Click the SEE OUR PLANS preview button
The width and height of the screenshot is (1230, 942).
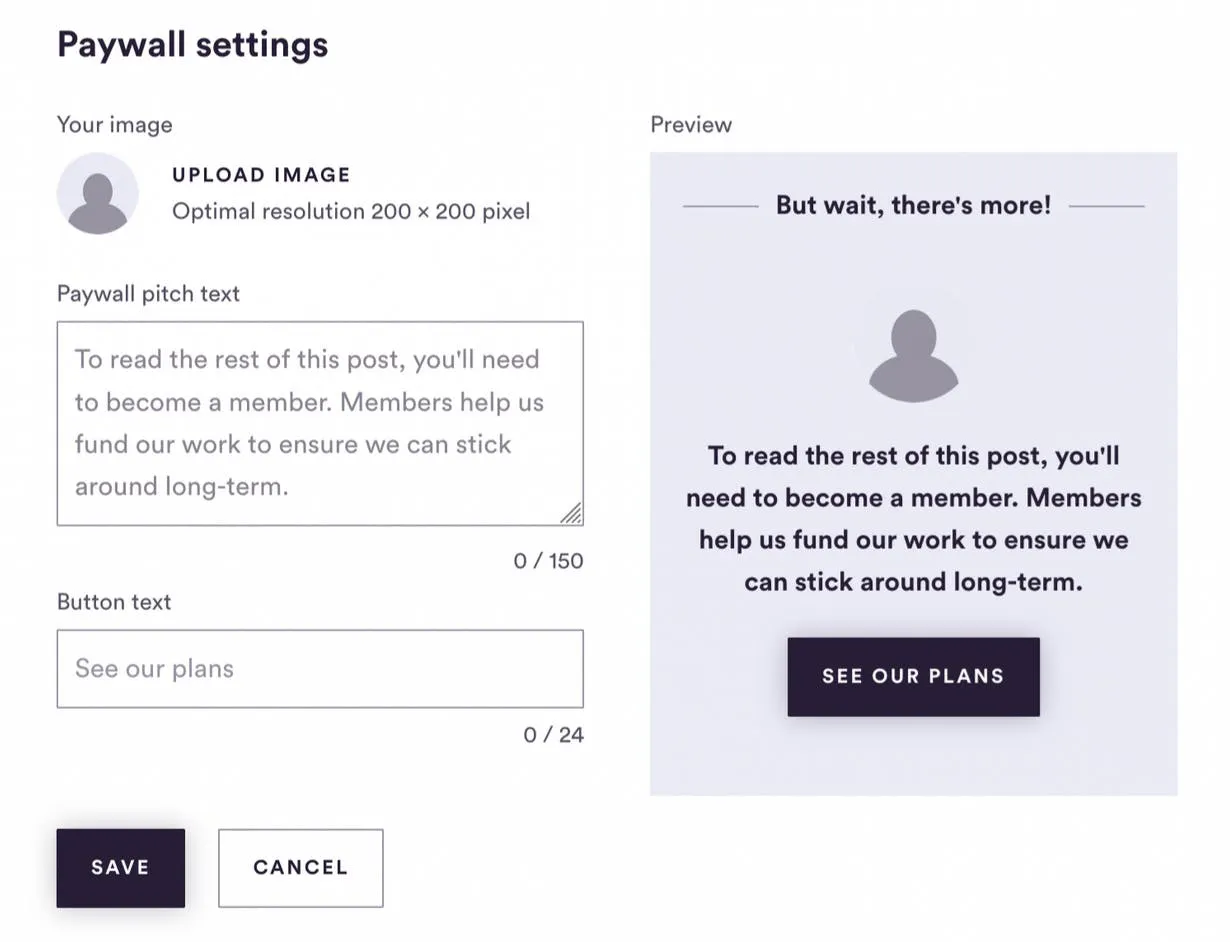click(913, 677)
